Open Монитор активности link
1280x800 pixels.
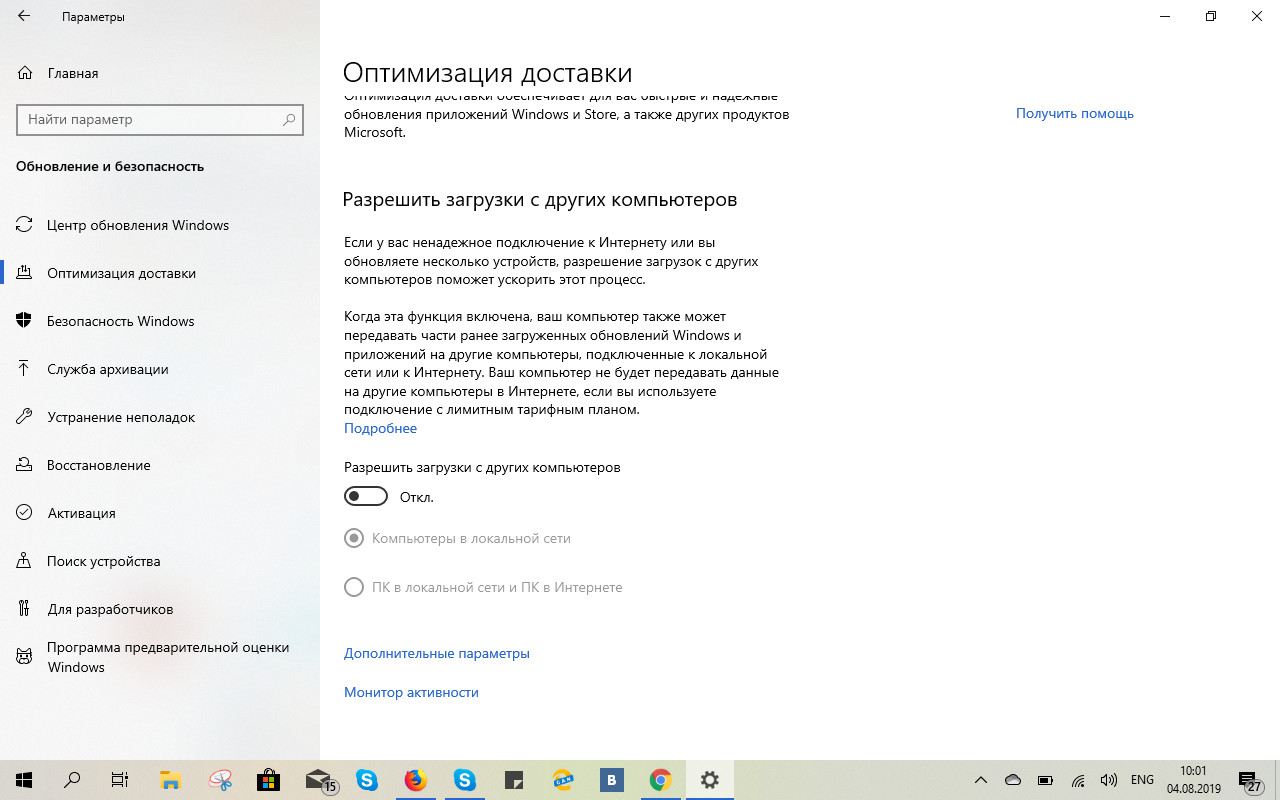411,692
